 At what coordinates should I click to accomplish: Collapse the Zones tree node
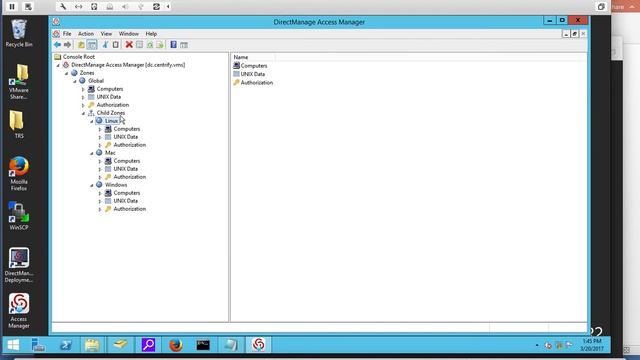67,73
